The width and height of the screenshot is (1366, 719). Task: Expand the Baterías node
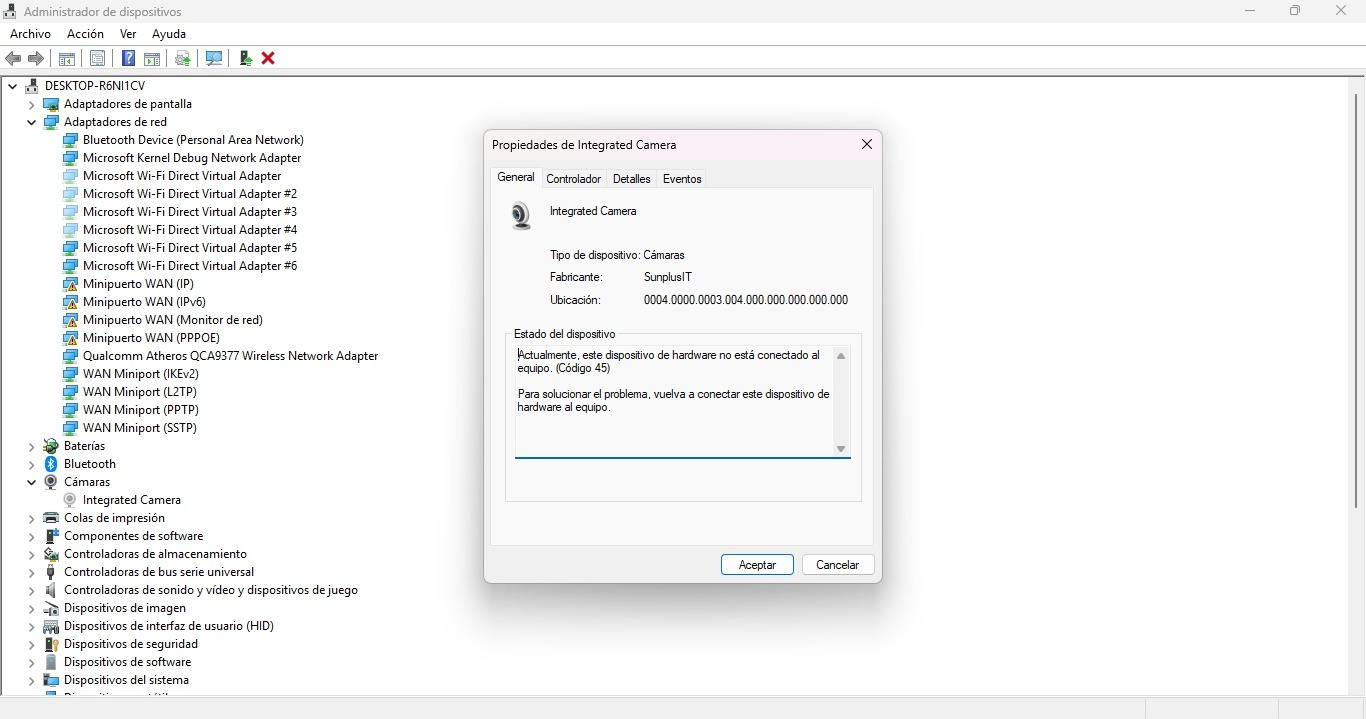pos(32,446)
